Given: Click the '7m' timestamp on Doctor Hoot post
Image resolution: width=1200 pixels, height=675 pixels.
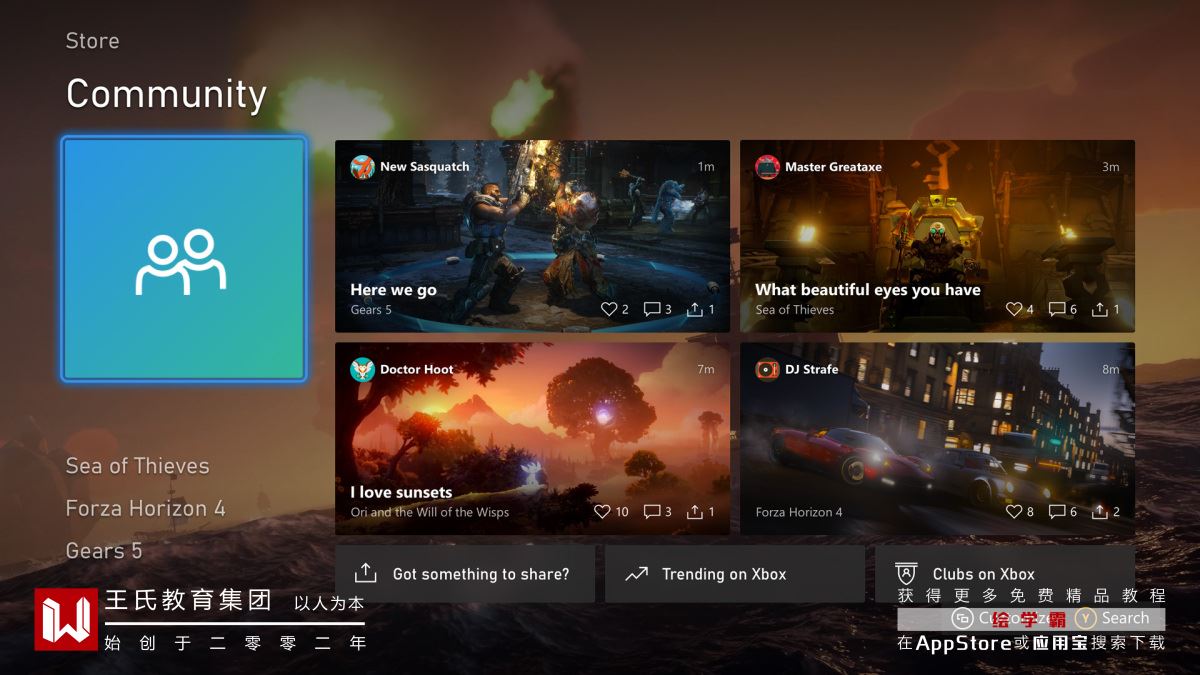Looking at the screenshot, I should pos(706,369).
